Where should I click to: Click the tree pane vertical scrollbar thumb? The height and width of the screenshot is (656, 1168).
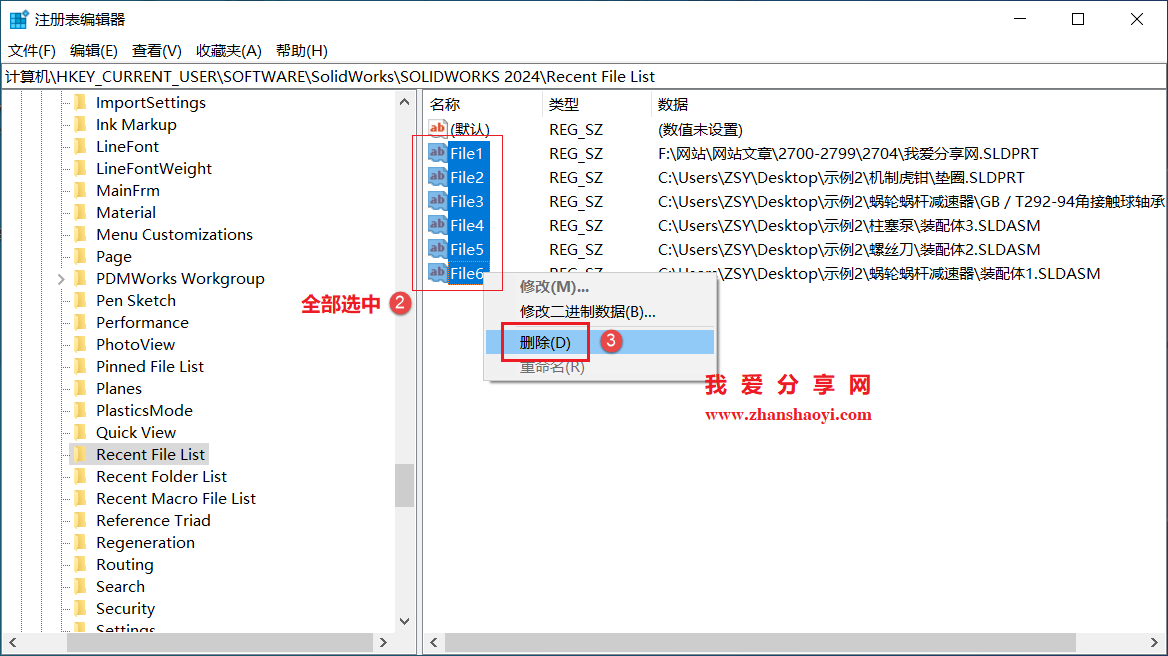[404, 485]
